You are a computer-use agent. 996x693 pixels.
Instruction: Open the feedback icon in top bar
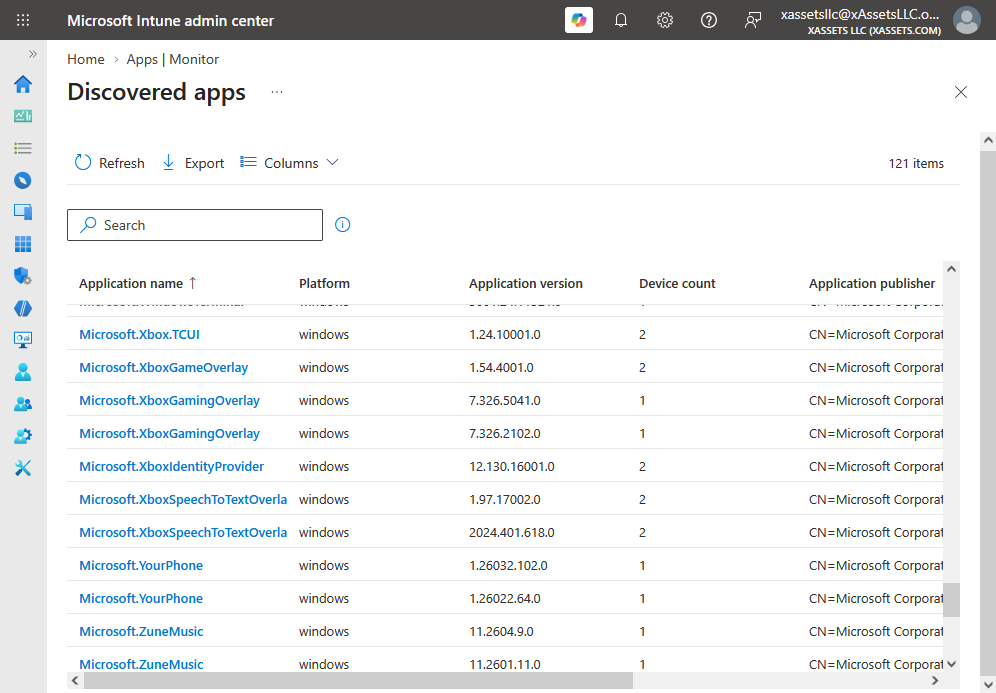pyautogui.click(x=753, y=20)
